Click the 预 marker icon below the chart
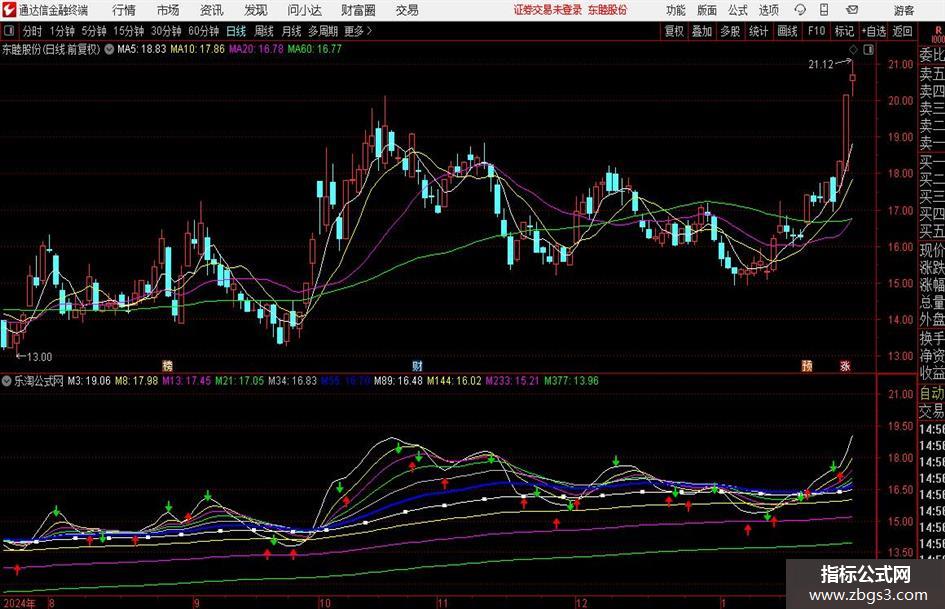 click(807, 365)
